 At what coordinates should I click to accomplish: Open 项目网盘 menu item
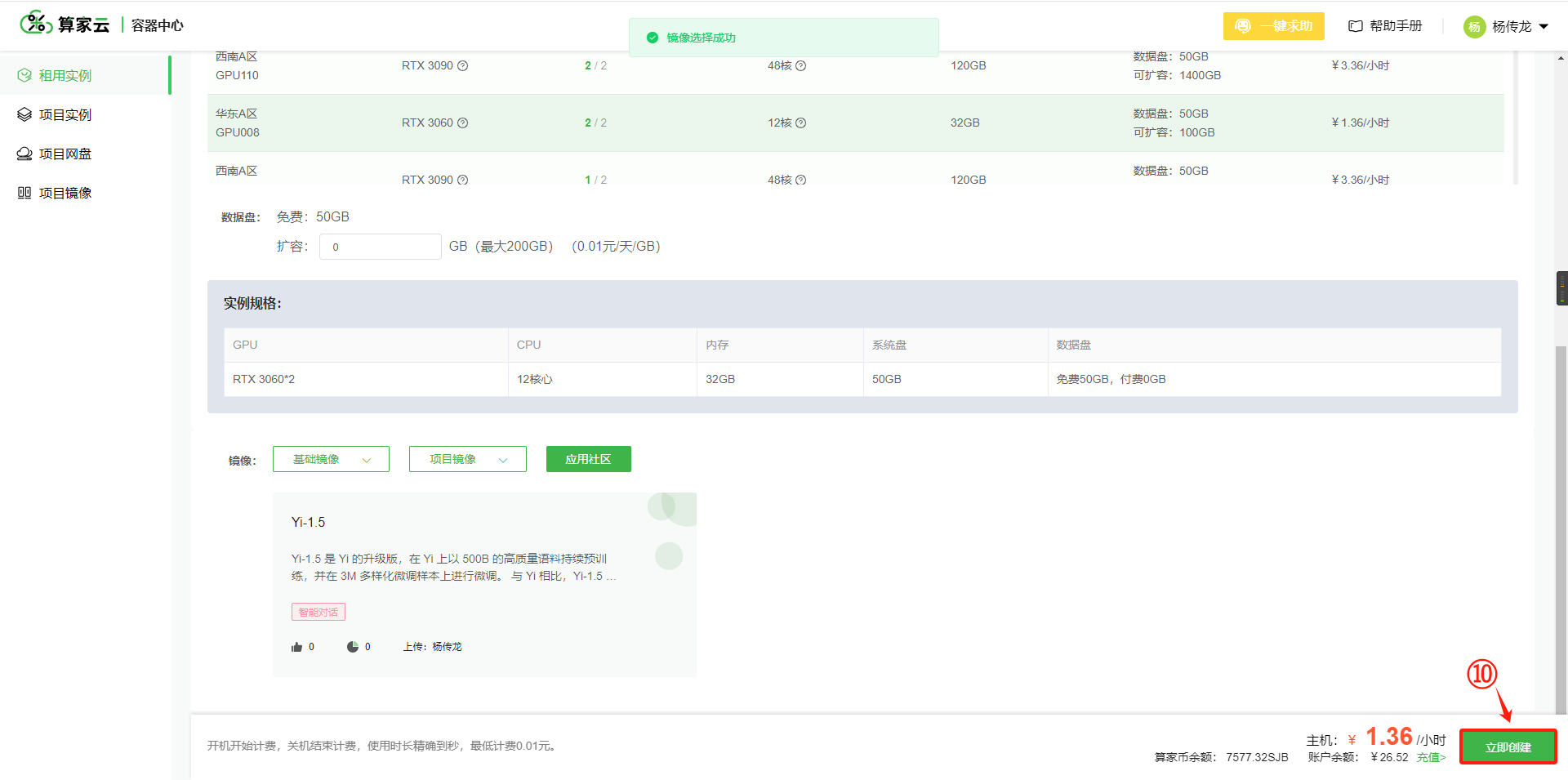[86, 154]
